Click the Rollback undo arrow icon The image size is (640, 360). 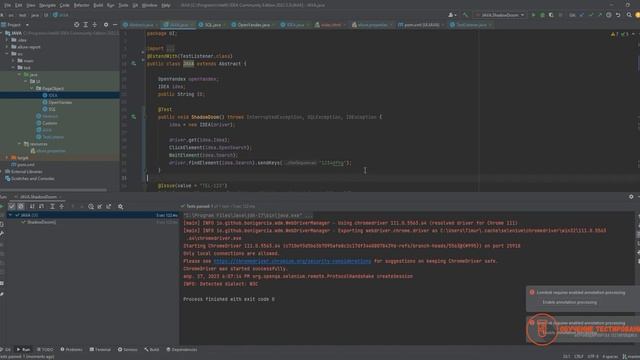pos(618,15)
